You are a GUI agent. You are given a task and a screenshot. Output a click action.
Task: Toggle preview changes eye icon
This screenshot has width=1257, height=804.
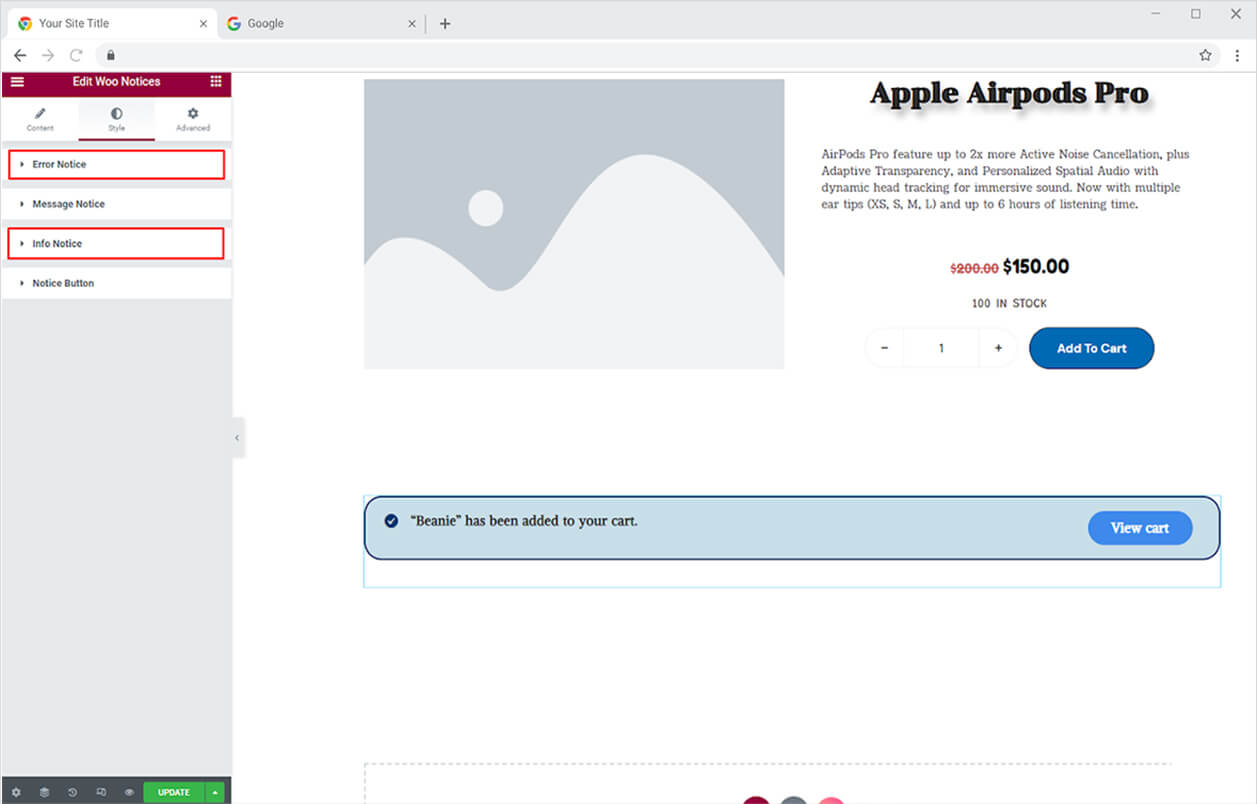[x=129, y=792]
